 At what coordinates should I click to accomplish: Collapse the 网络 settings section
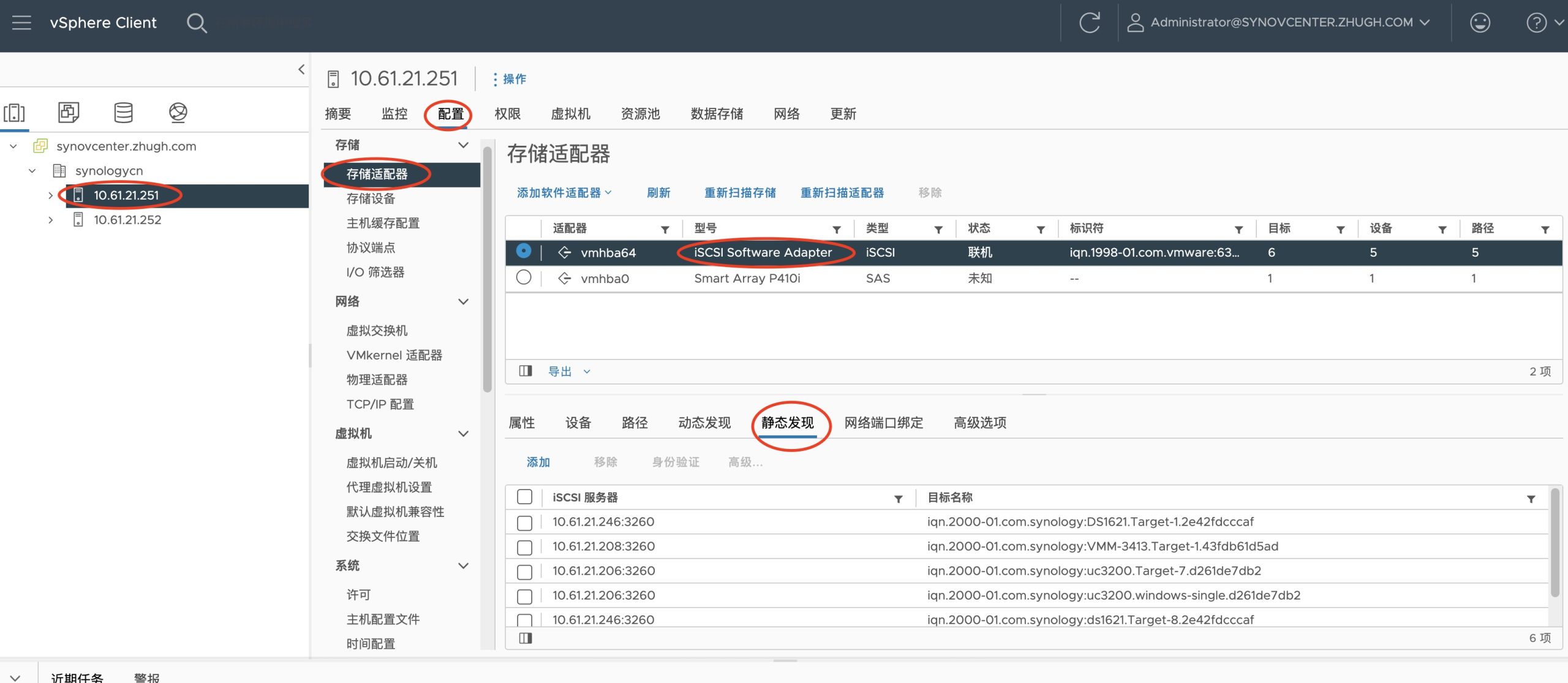(x=463, y=301)
